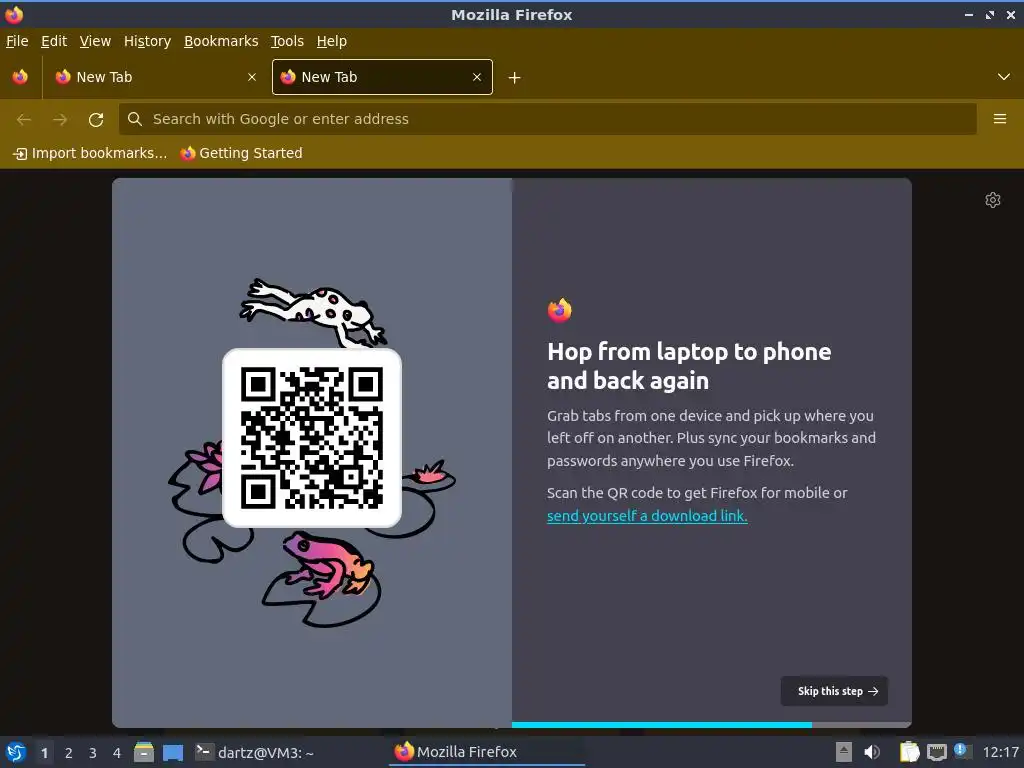The height and width of the screenshot is (768, 1024).
Task: Open a new tab with the plus button
Action: click(514, 78)
